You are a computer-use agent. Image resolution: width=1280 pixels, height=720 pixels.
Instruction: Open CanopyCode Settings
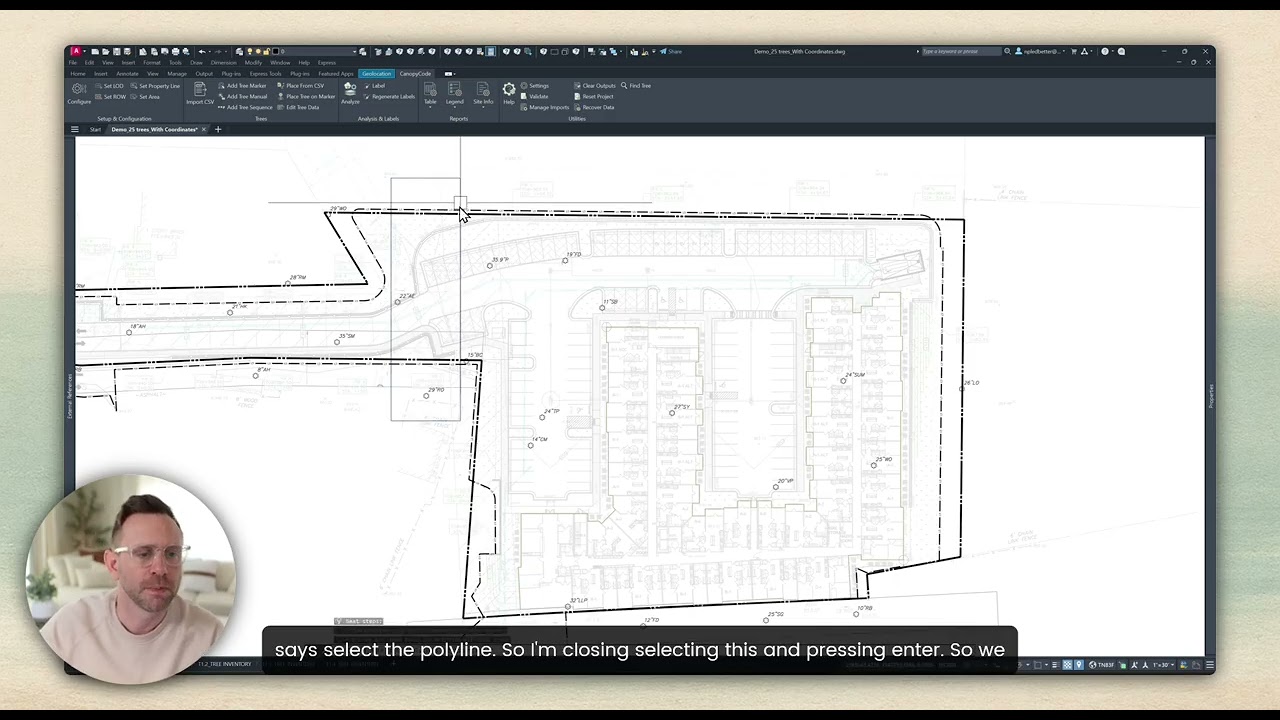pyautogui.click(x=535, y=86)
